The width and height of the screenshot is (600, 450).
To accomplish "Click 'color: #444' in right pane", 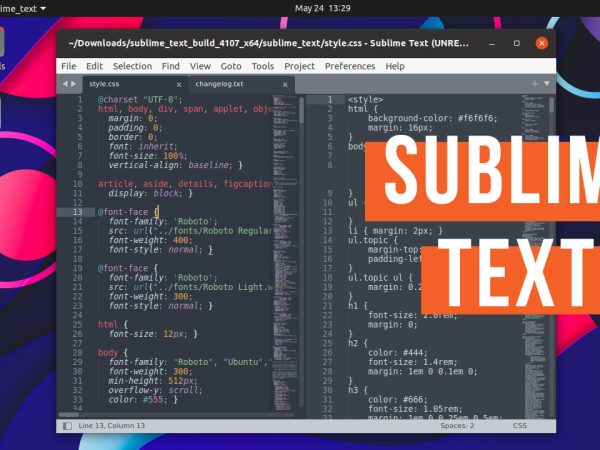I will [x=398, y=353].
